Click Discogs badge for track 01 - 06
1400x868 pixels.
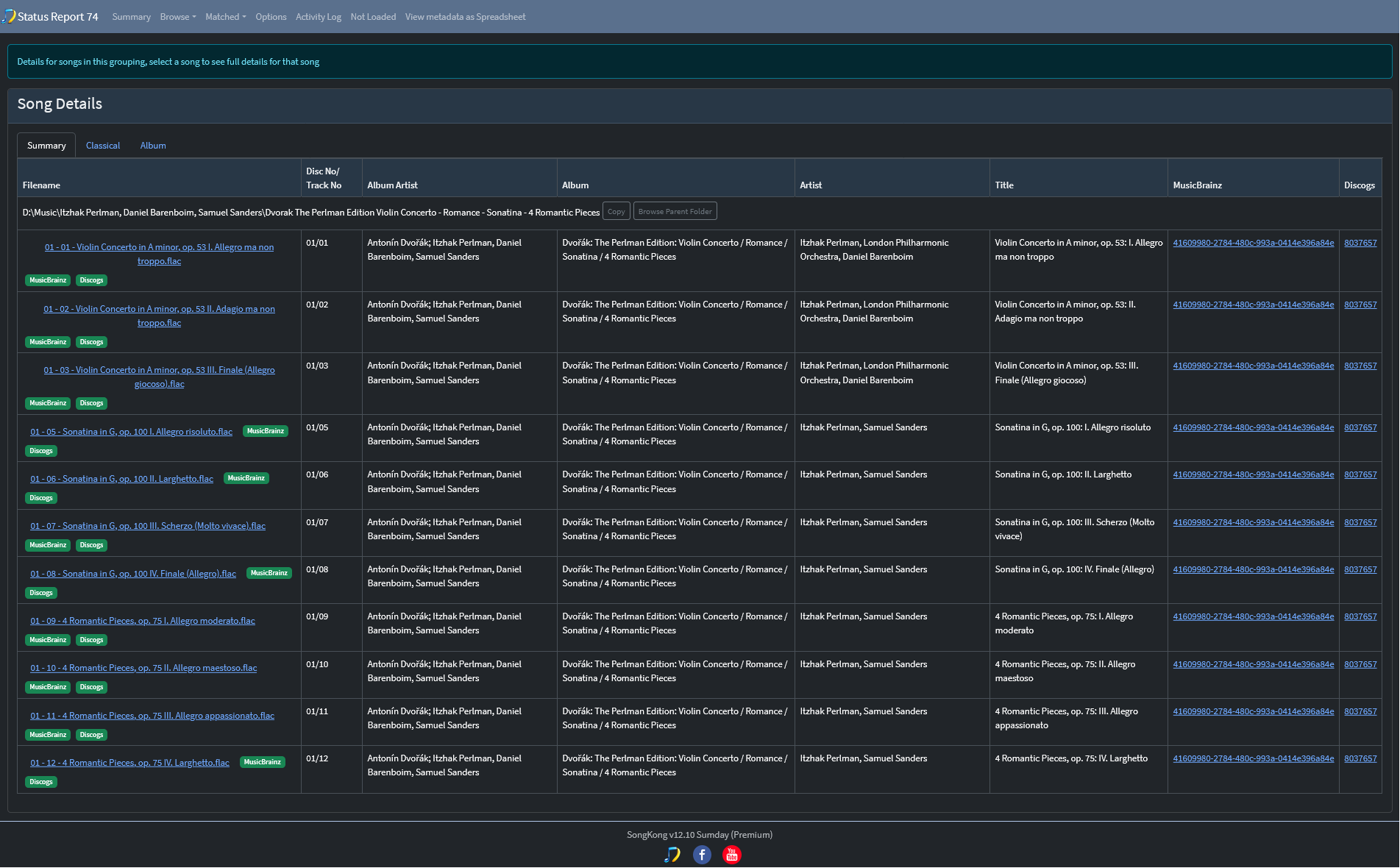pyautogui.click(x=41, y=498)
